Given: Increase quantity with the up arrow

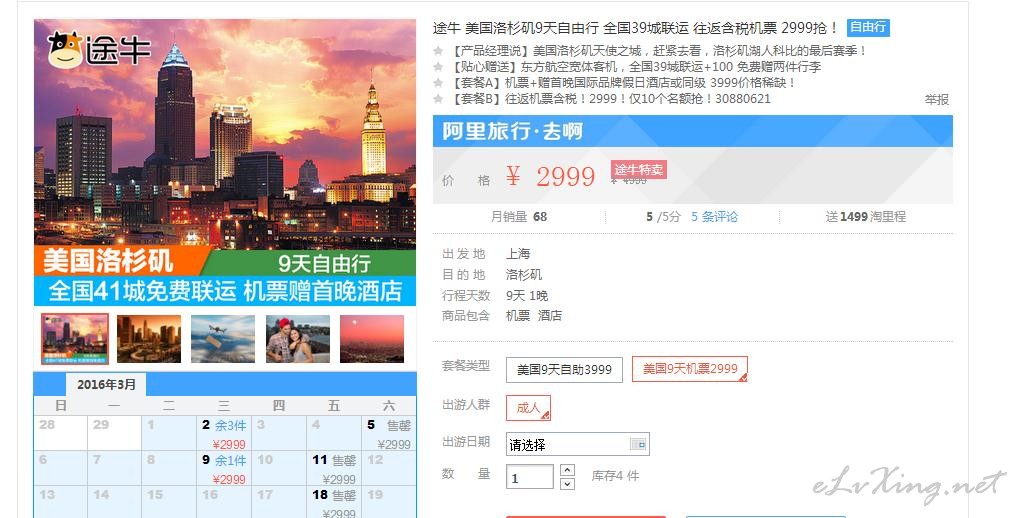Looking at the screenshot, I should pyautogui.click(x=567, y=470).
